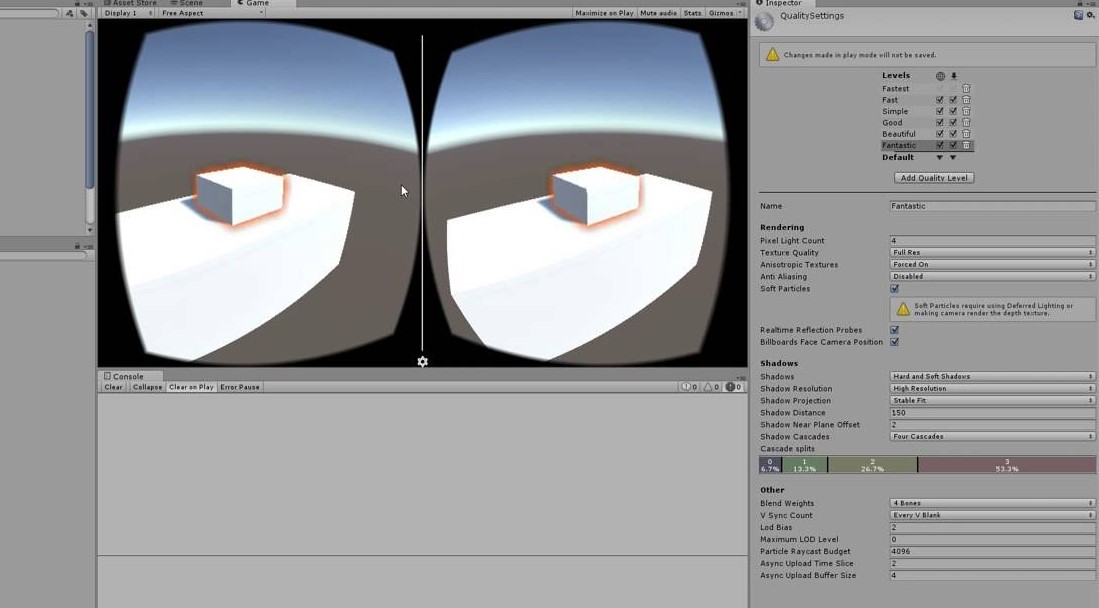Viewport: 1099px width, 608px height.
Task: Click the web platform icon in Levels header
Action: click(x=940, y=76)
